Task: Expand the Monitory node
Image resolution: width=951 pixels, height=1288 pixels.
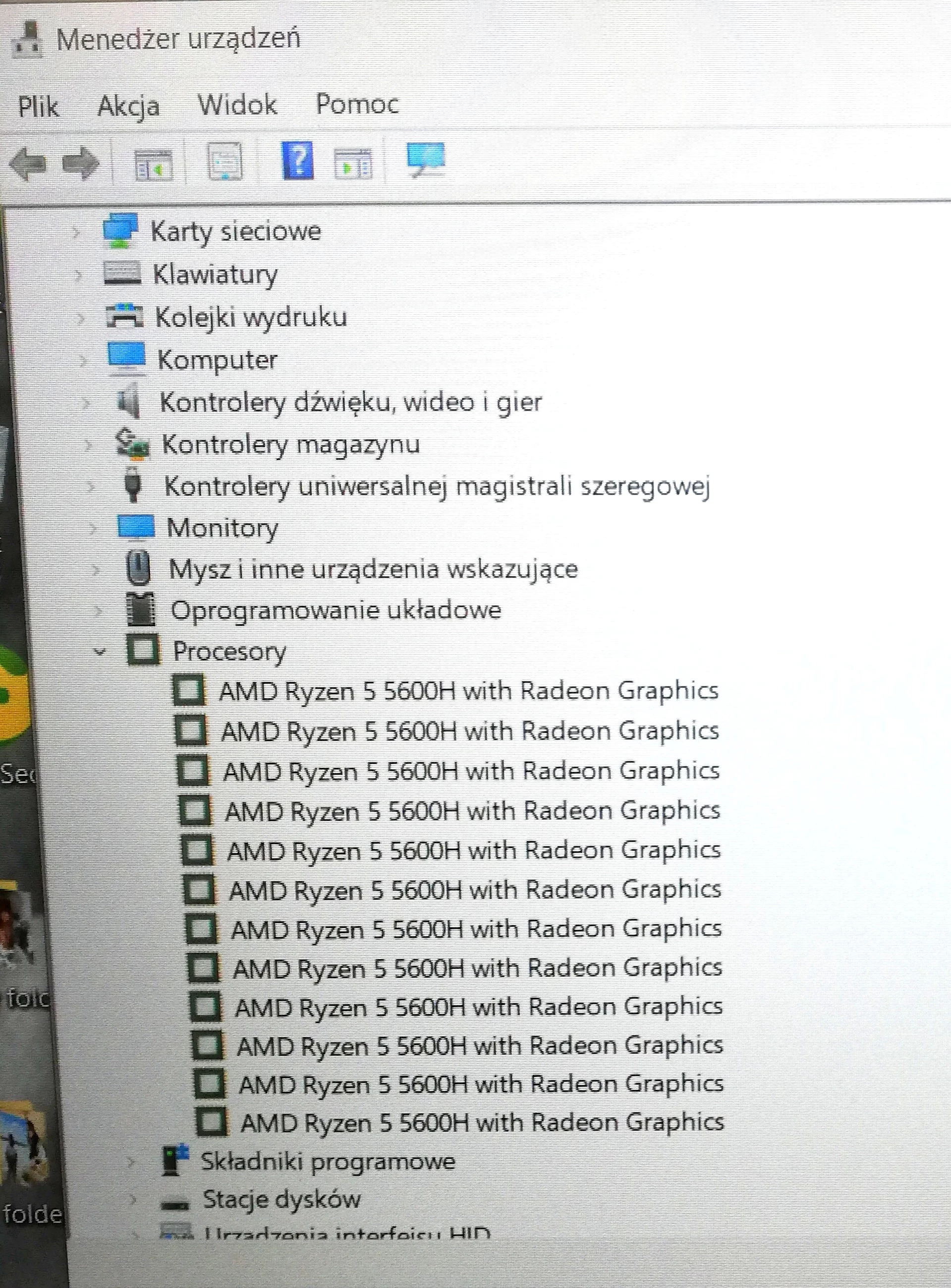Action: pos(94,528)
